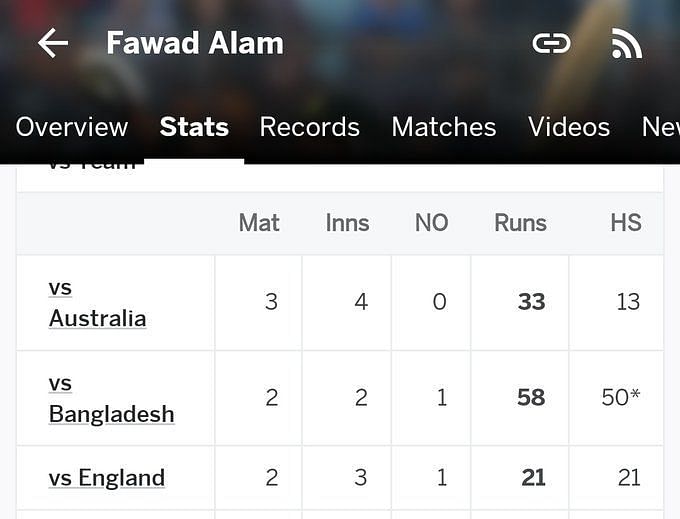Open the vs Australia link
Screen dimensions: 680x519
coord(97,303)
